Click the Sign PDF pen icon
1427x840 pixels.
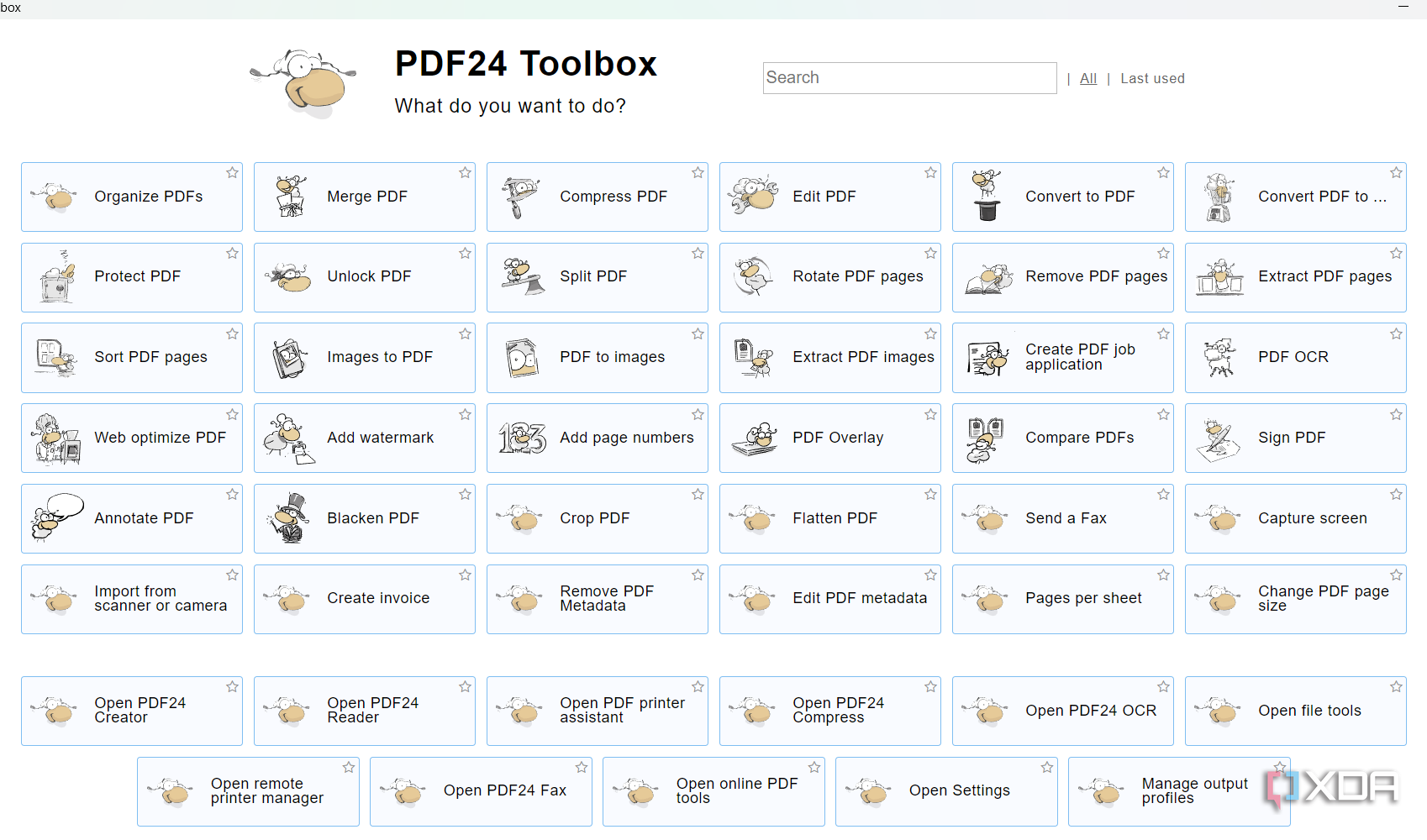coord(1219,440)
